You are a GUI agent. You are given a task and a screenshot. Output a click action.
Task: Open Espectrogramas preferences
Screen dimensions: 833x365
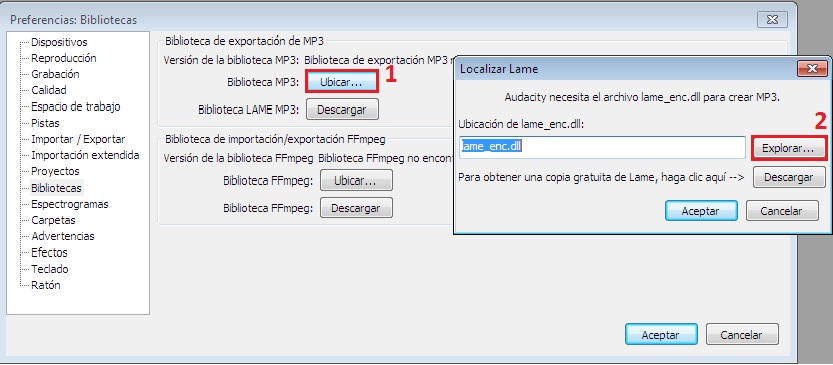coord(70,204)
